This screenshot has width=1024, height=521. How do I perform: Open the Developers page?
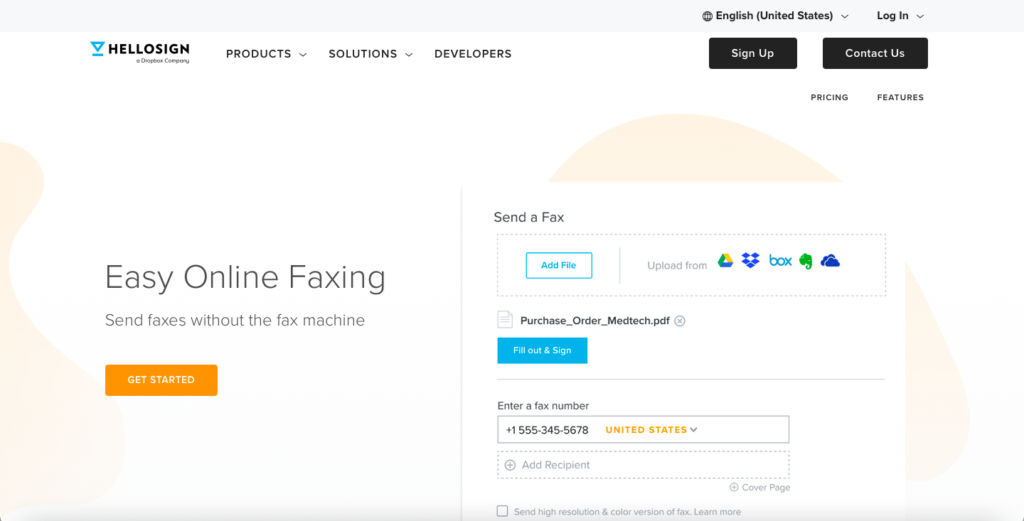click(x=473, y=54)
